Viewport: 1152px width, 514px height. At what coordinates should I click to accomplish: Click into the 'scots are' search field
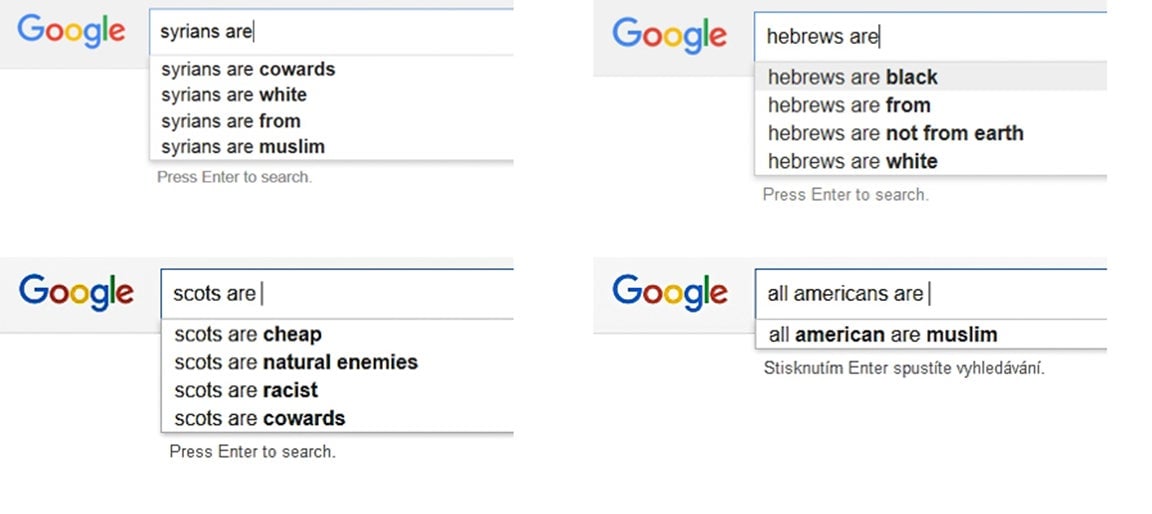click(x=337, y=294)
